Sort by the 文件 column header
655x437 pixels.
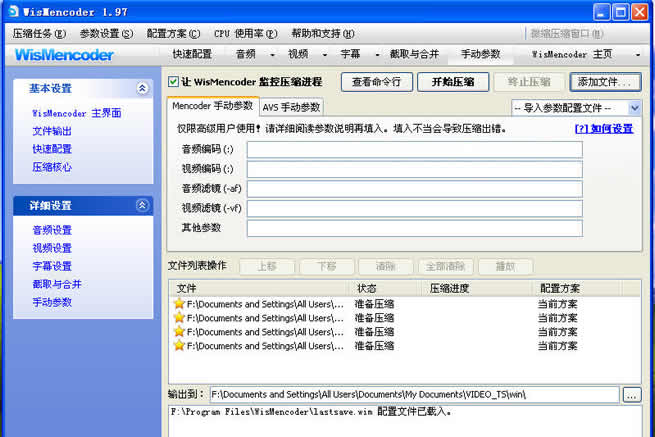pos(259,288)
